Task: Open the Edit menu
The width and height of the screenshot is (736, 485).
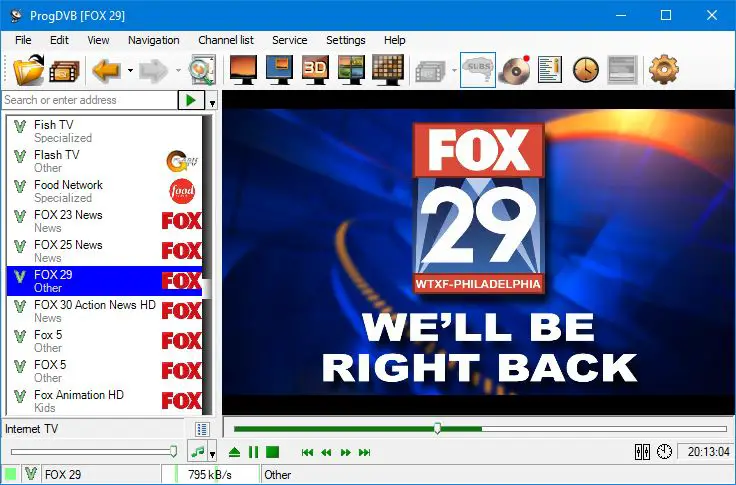Action: [x=59, y=40]
